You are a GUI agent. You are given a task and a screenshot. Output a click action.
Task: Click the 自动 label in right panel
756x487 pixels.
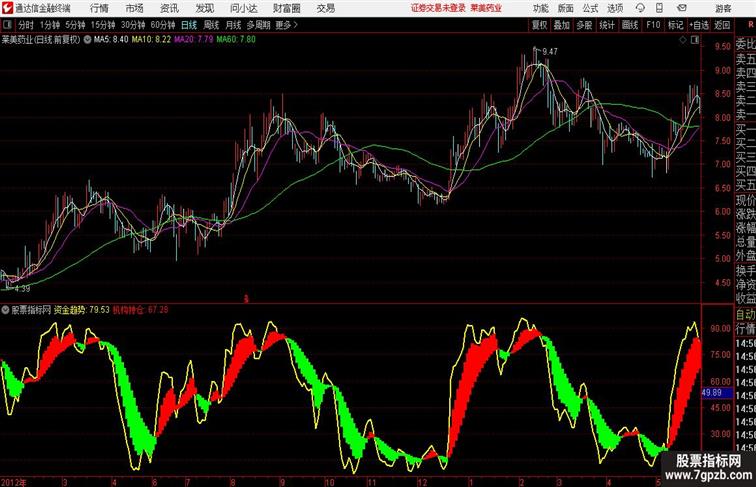tap(746, 315)
